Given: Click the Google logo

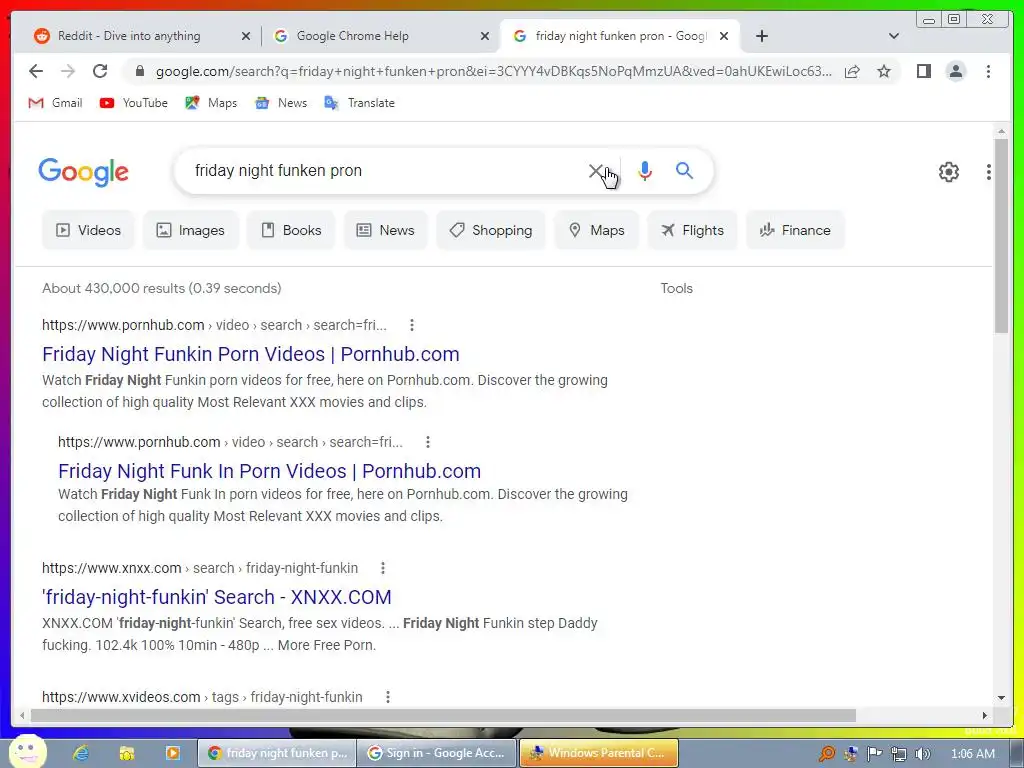Looking at the screenshot, I should point(84,172).
